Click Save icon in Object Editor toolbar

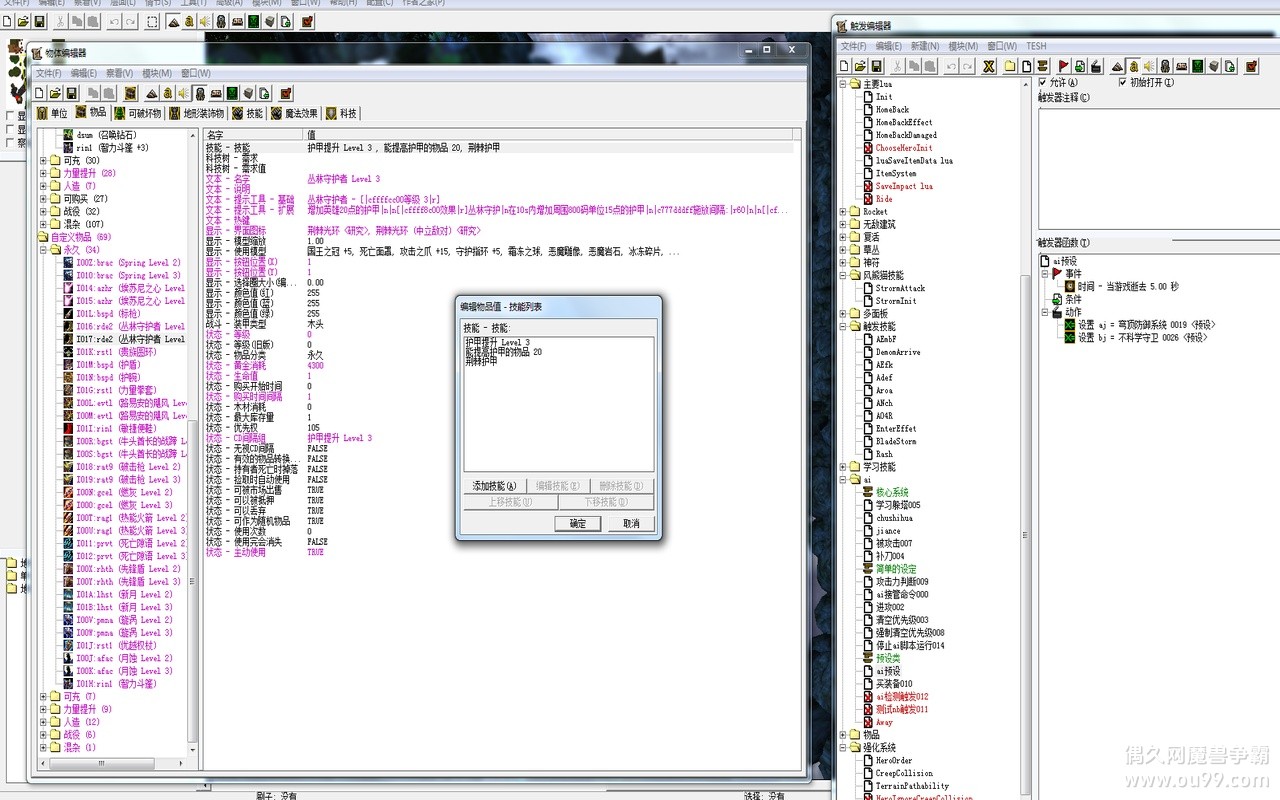click(73, 93)
